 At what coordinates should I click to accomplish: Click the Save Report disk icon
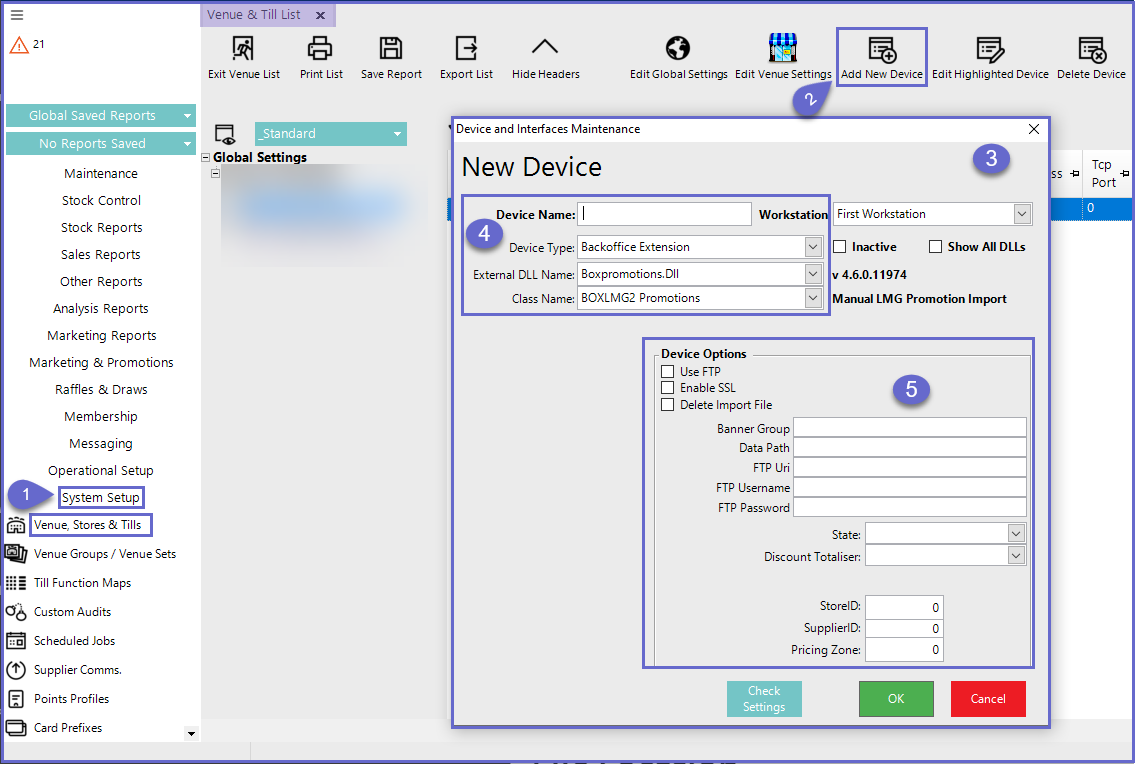pos(391,48)
